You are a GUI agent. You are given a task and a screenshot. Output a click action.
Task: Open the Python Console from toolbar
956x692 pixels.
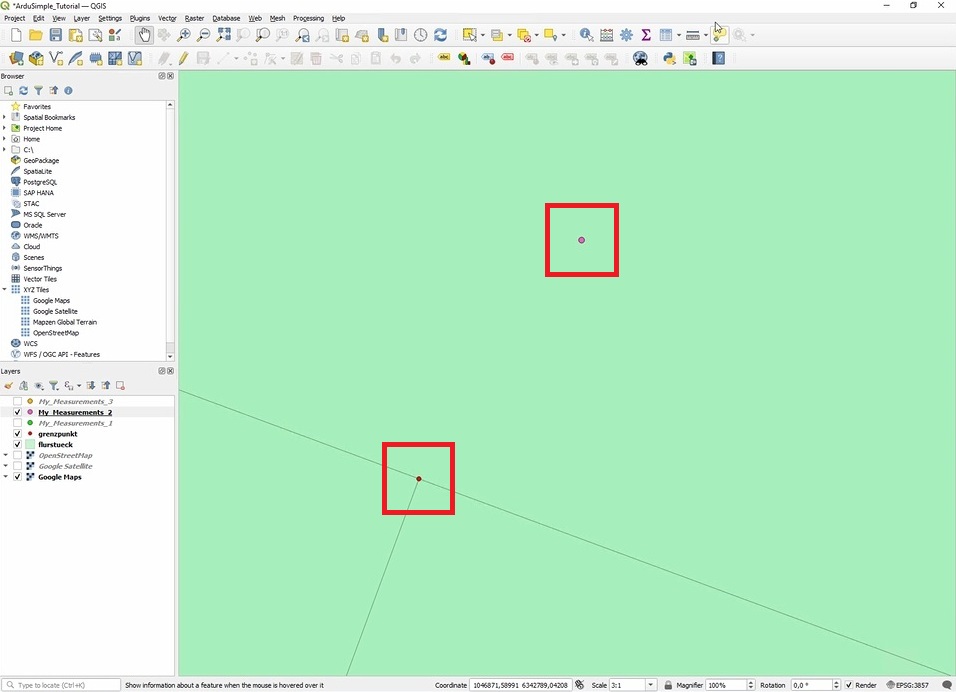669,58
